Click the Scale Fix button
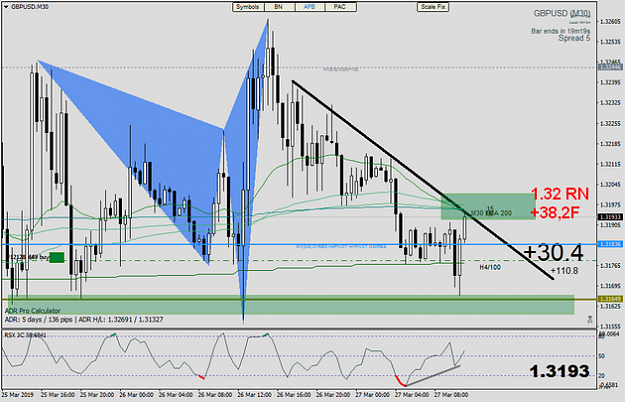Viewport: 625px width, 402px height. coord(433,7)
